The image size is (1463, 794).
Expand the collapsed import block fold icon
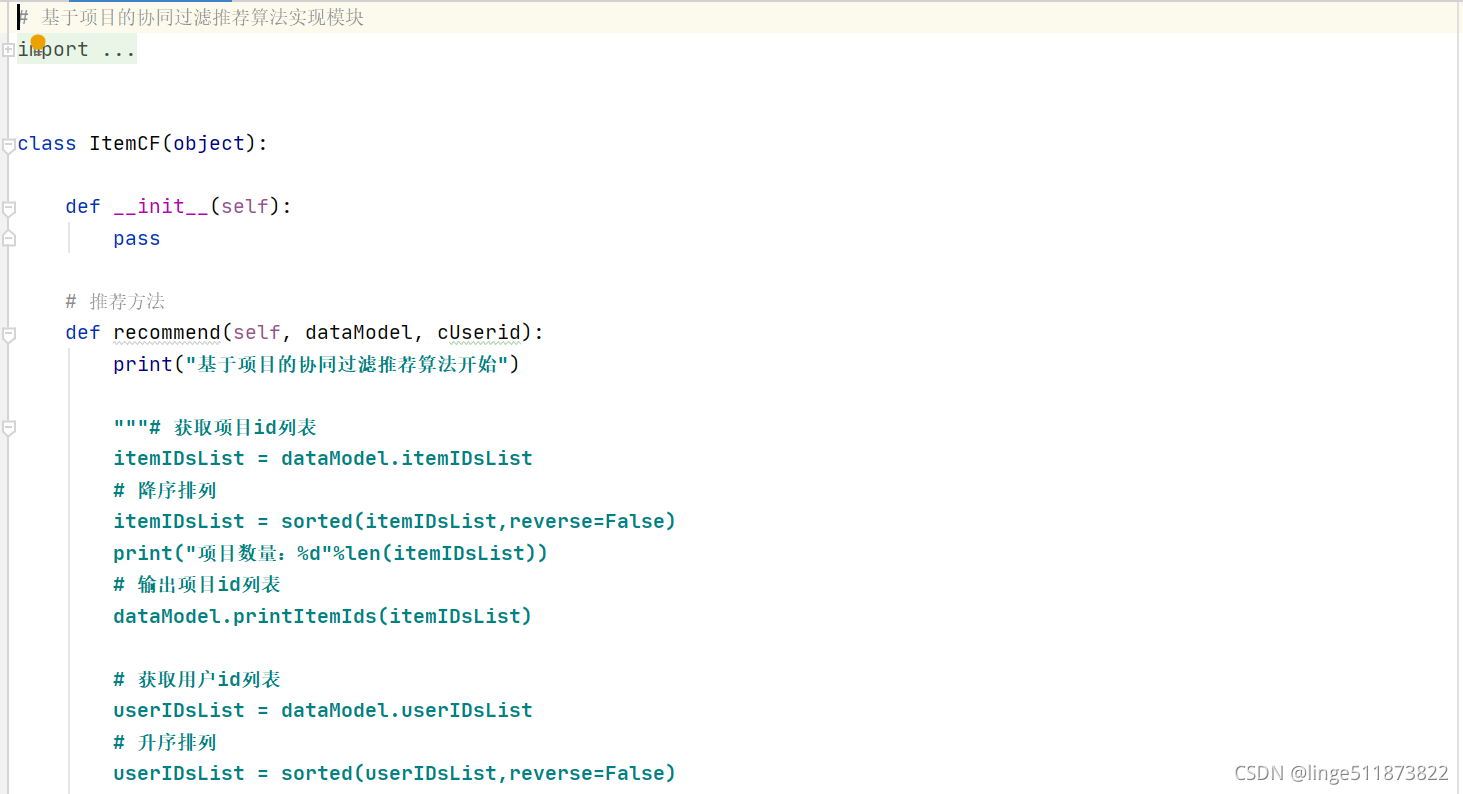[x=9, y=50]
